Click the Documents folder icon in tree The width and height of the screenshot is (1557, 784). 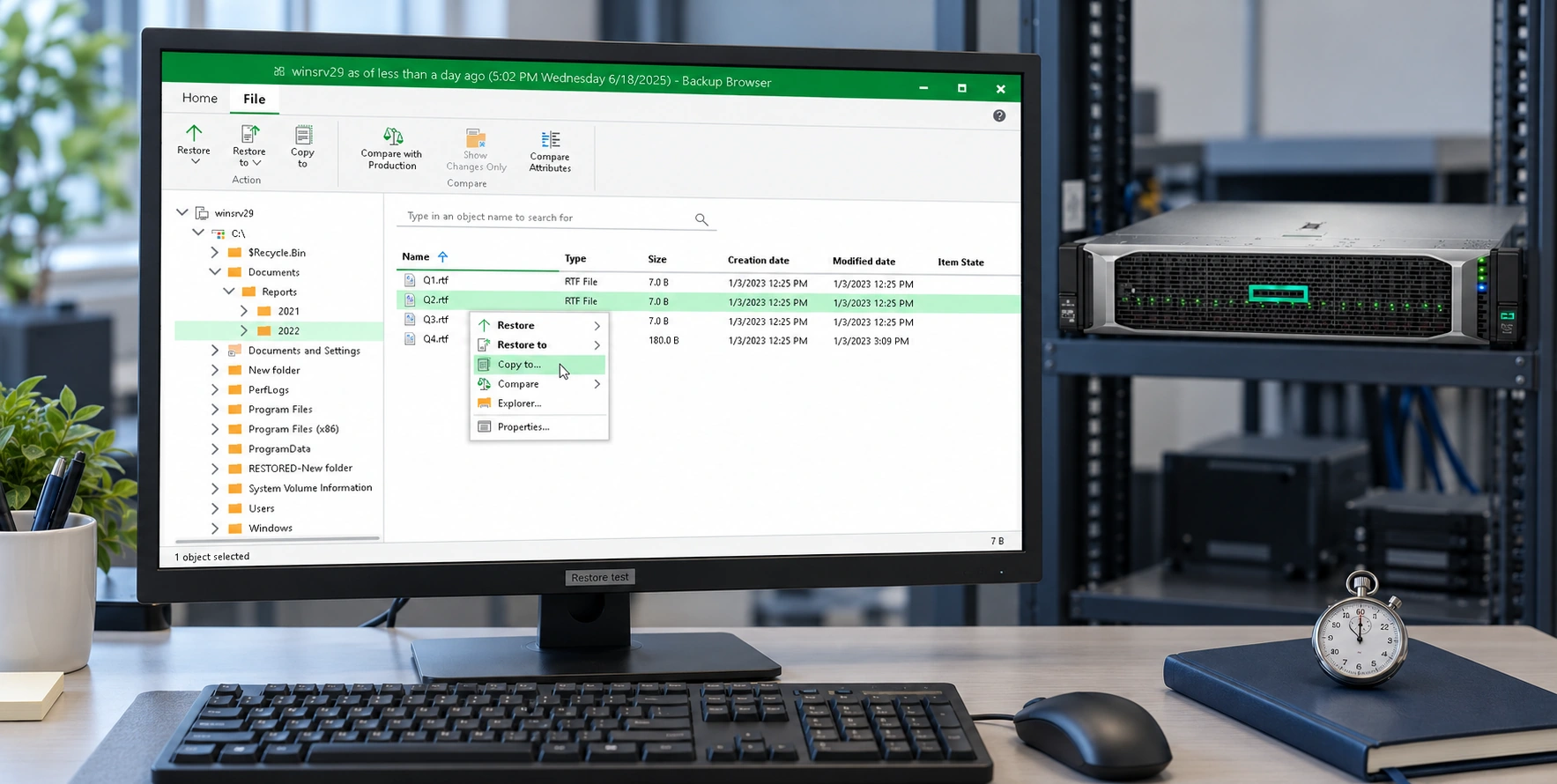pyautogui.click(x=234, y=271)
